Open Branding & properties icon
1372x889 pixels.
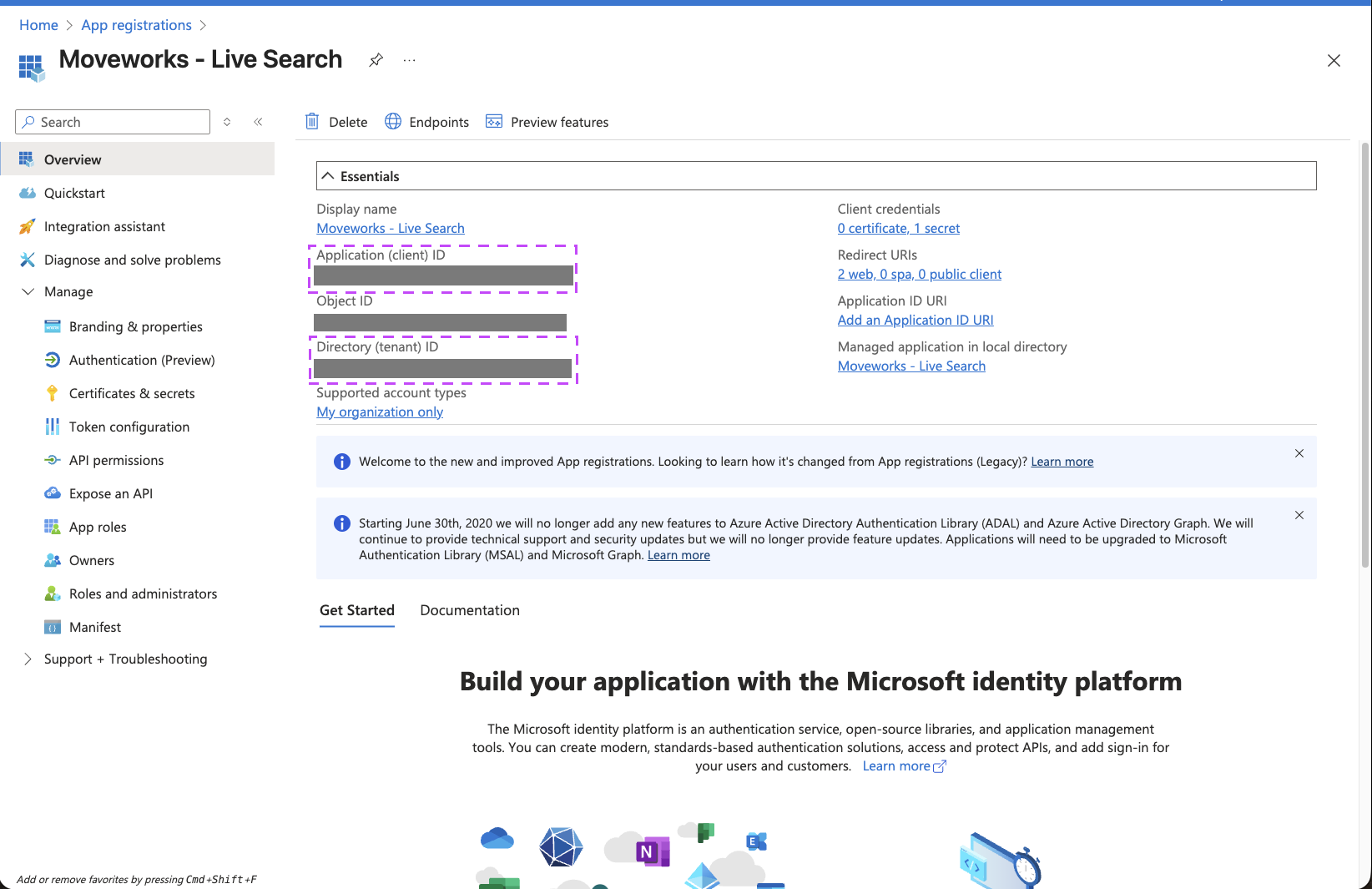53,326
